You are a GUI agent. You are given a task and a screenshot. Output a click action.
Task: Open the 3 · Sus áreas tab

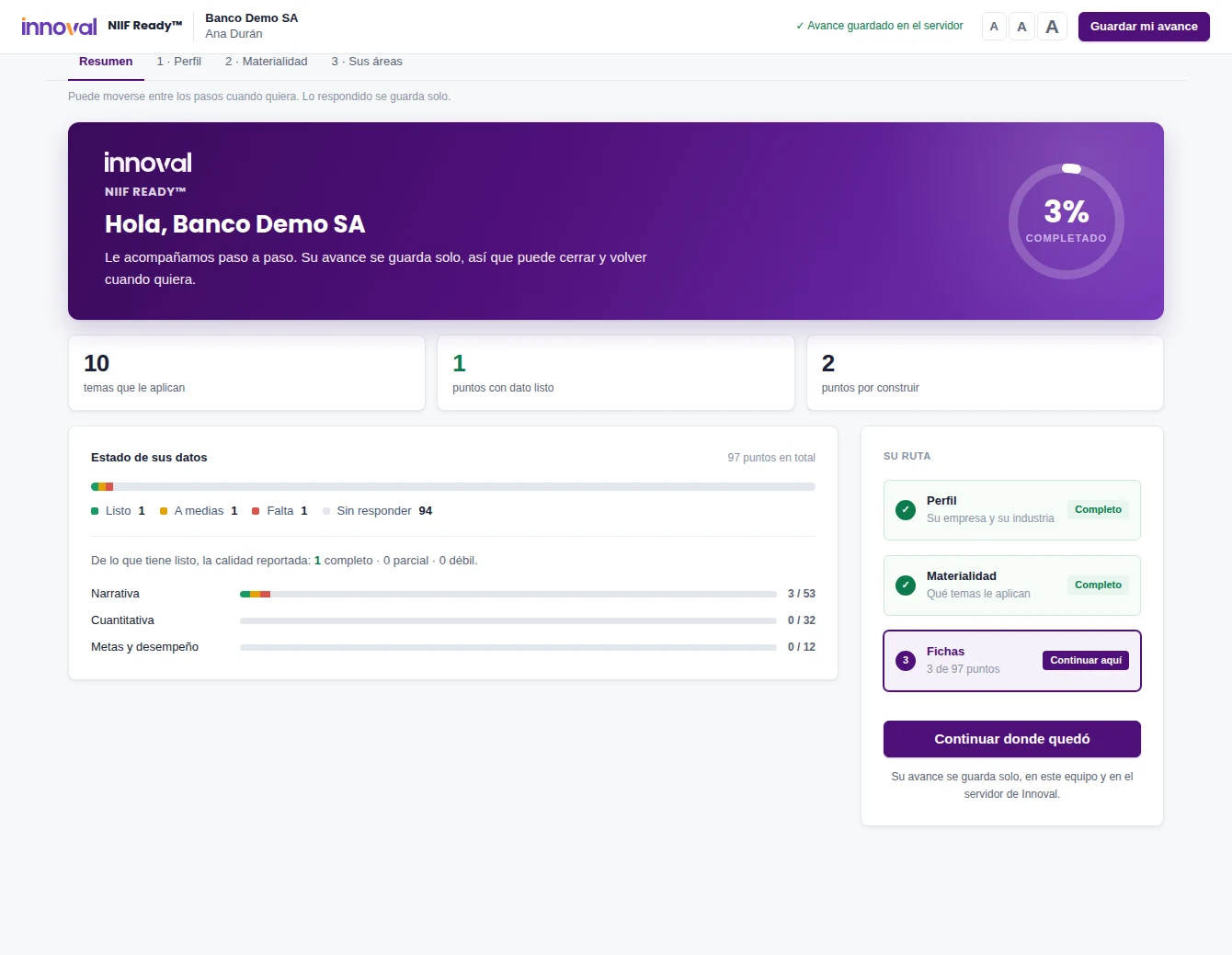click(367, 62)
